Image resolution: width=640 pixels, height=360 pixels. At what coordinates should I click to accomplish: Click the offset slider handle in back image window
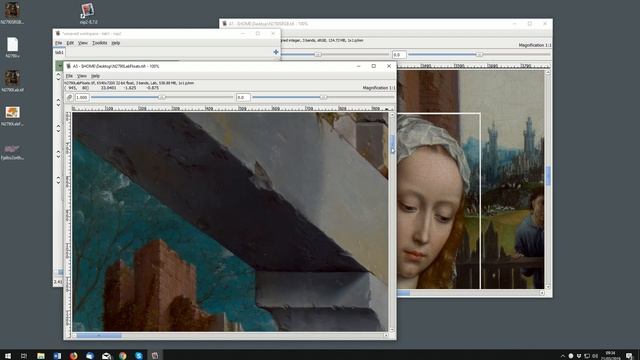tap(480, 54)
